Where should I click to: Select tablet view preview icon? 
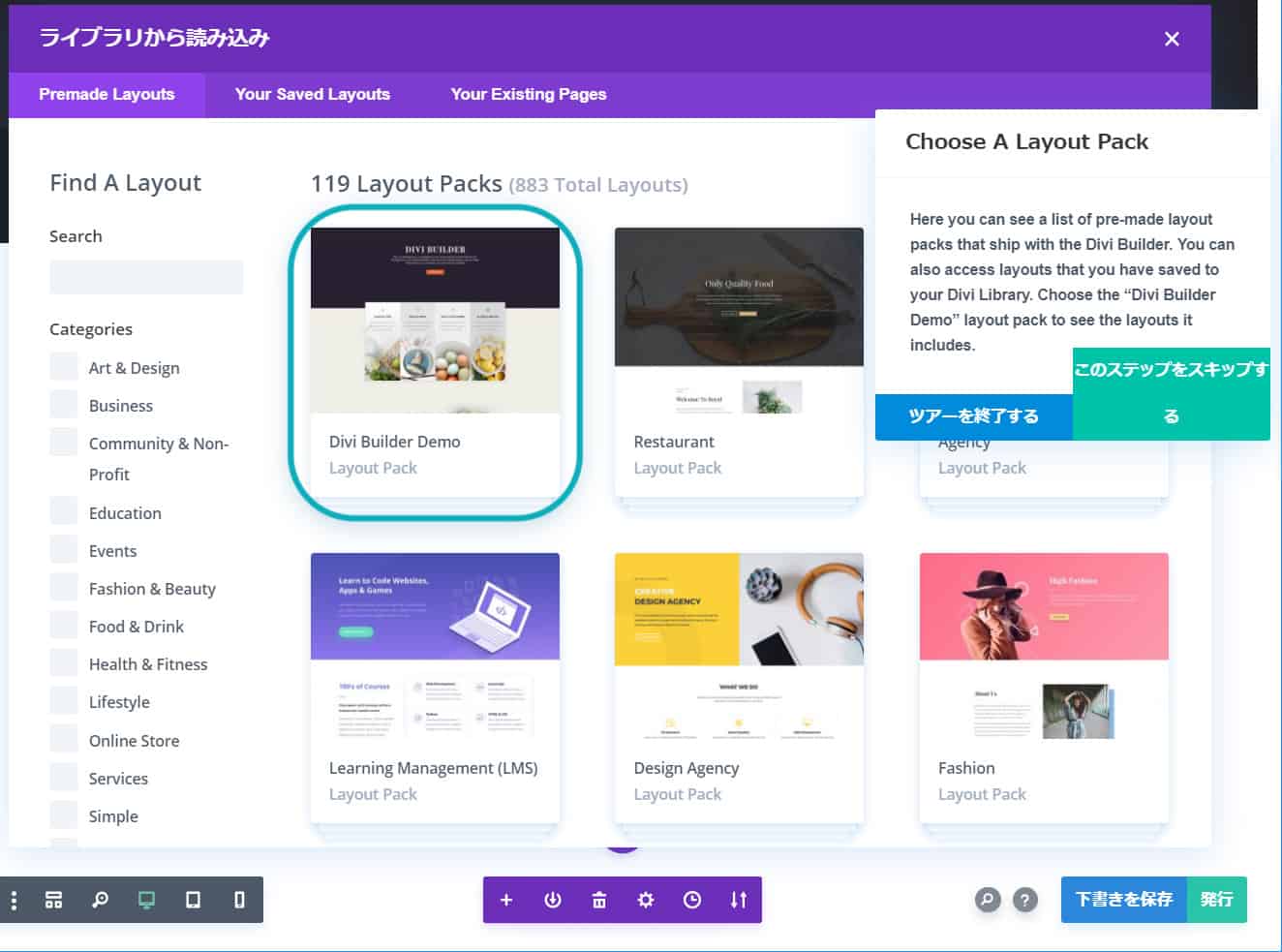click(x=193, y=900)
